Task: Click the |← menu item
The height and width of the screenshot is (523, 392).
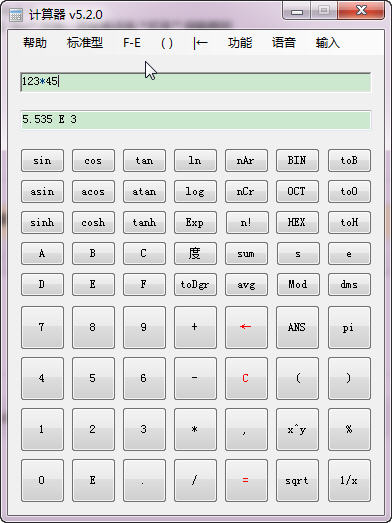Action: (201, 43)
